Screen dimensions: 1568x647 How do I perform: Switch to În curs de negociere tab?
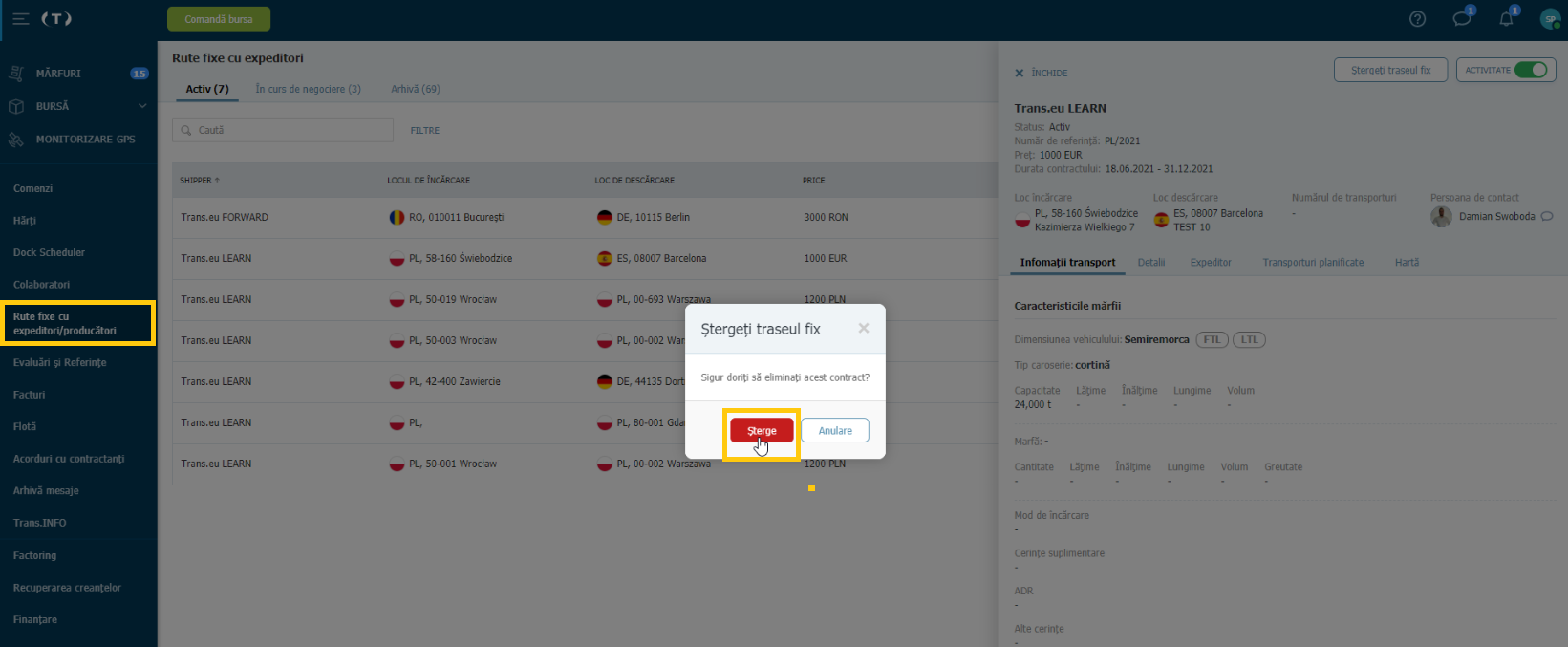308,89
